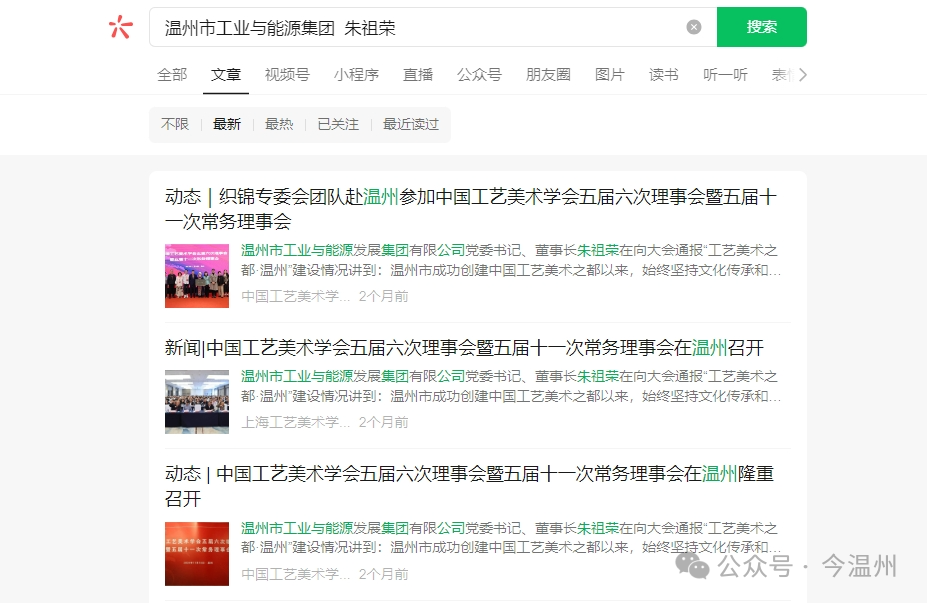Enable the 已关注 filter
Image resolution: width=927 pixels, height=603 pixels.
[x=337, y=124]
